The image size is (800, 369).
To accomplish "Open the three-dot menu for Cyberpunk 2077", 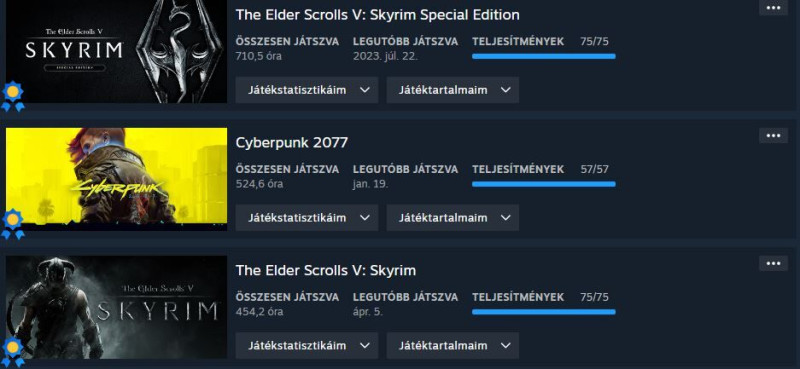I will [773, 135].
